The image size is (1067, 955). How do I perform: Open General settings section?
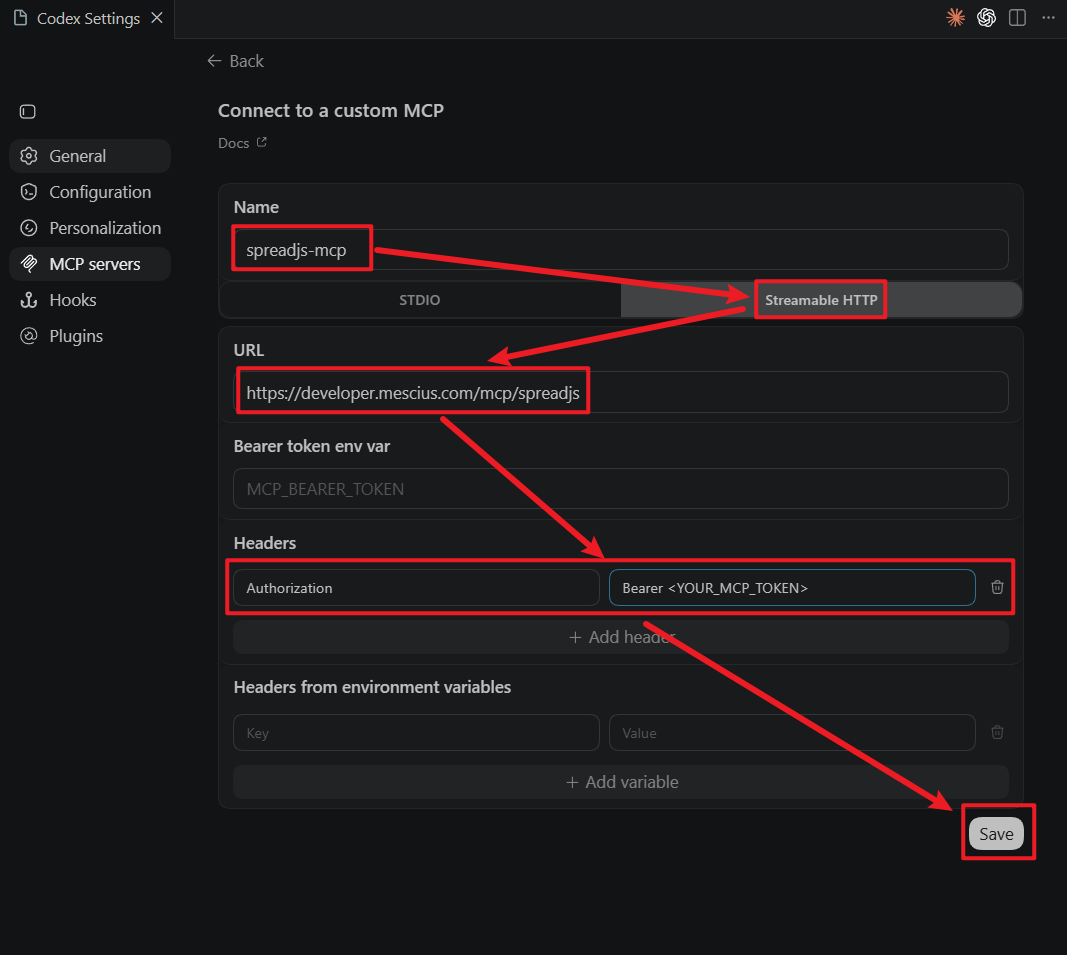click(90, 156)
